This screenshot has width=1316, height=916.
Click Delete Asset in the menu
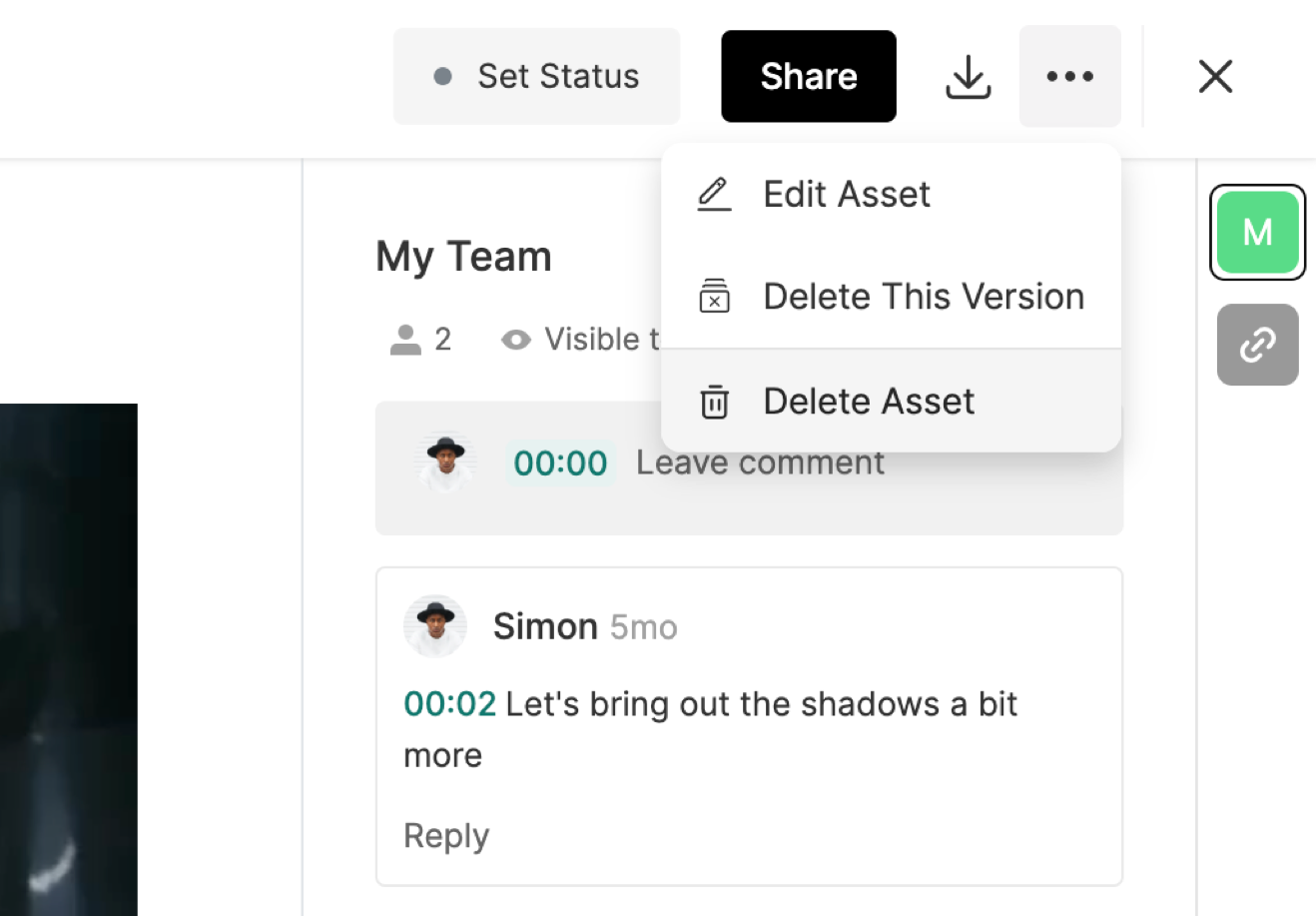(x=868, y=402)
